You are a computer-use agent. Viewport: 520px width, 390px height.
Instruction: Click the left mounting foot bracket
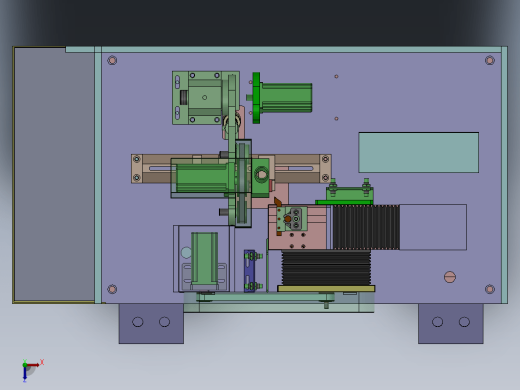(x=151, y=323)
